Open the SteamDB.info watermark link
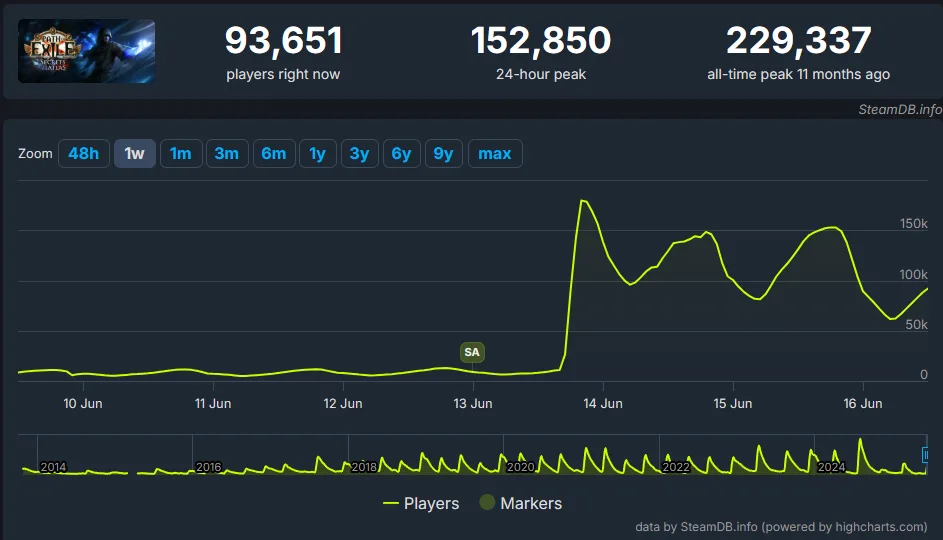 tap(899, 109)
